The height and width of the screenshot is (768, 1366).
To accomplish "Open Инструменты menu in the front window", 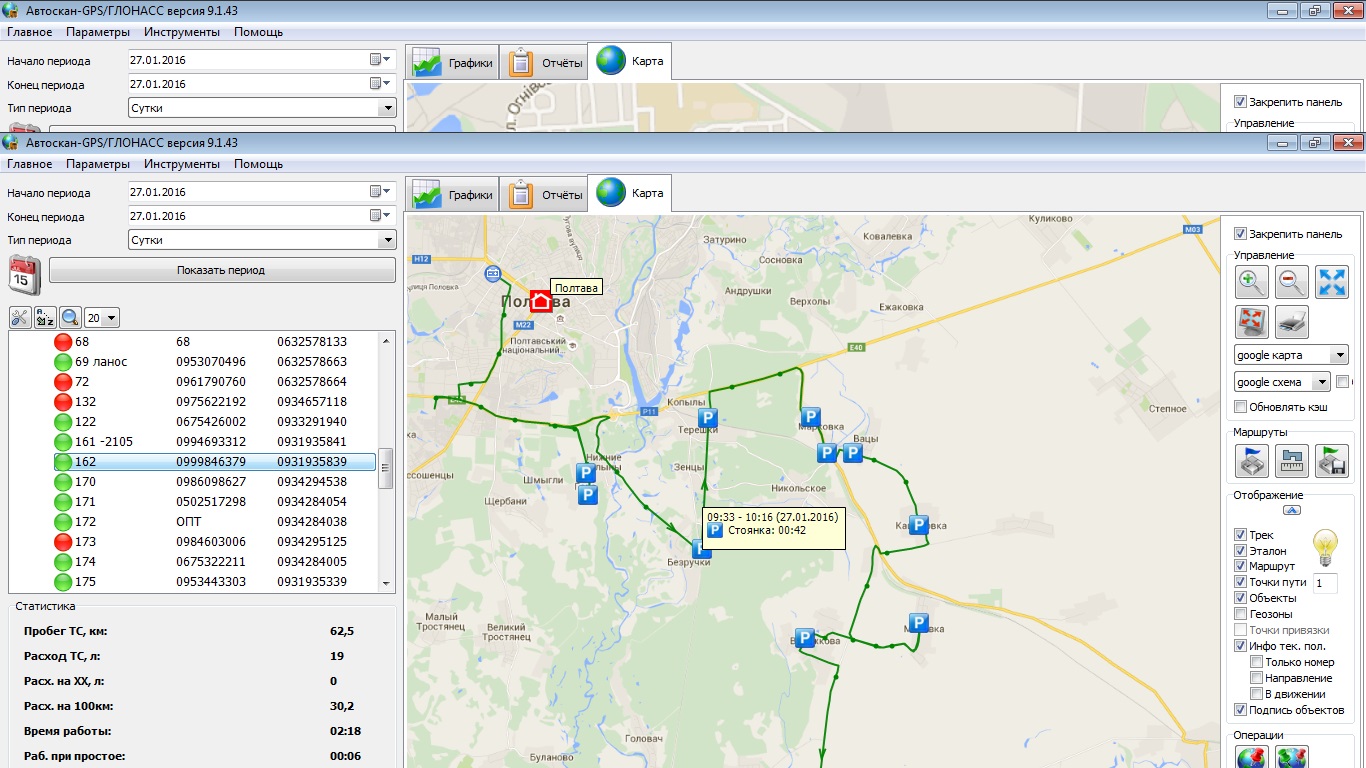I will [x=181, y=164].
